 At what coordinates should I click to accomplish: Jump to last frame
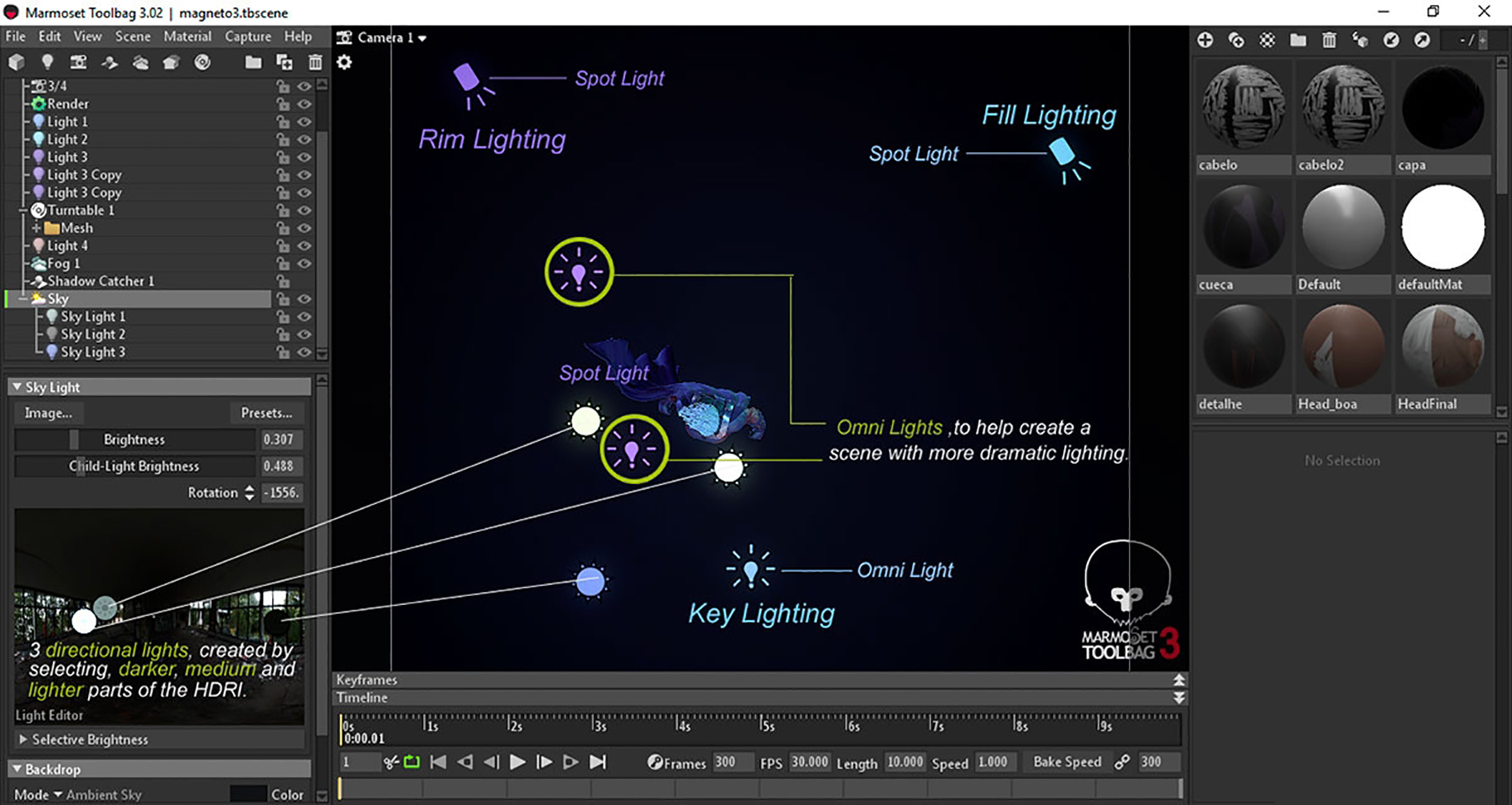(598, 763)
